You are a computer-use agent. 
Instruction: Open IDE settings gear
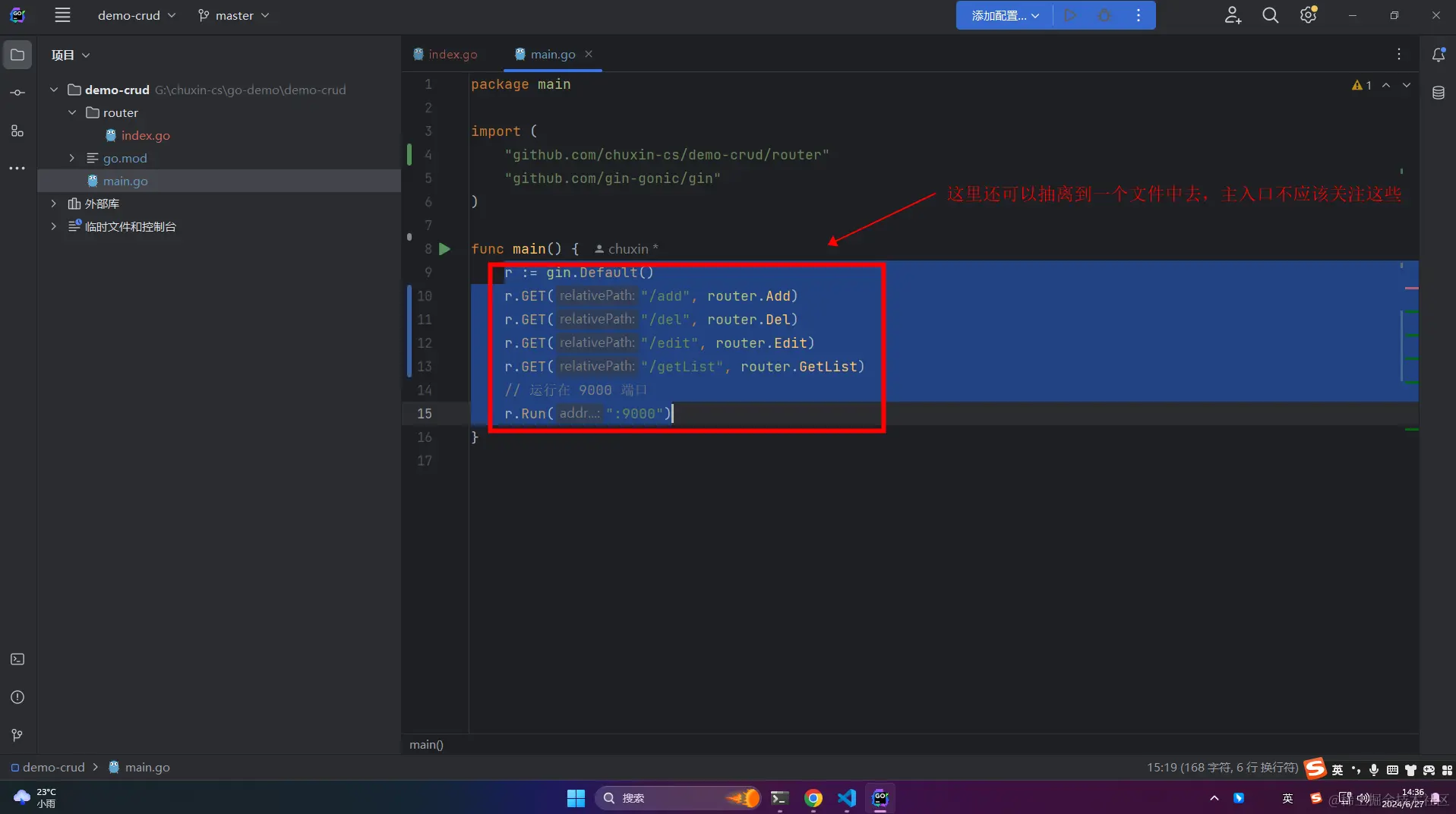click(1308, 15)
